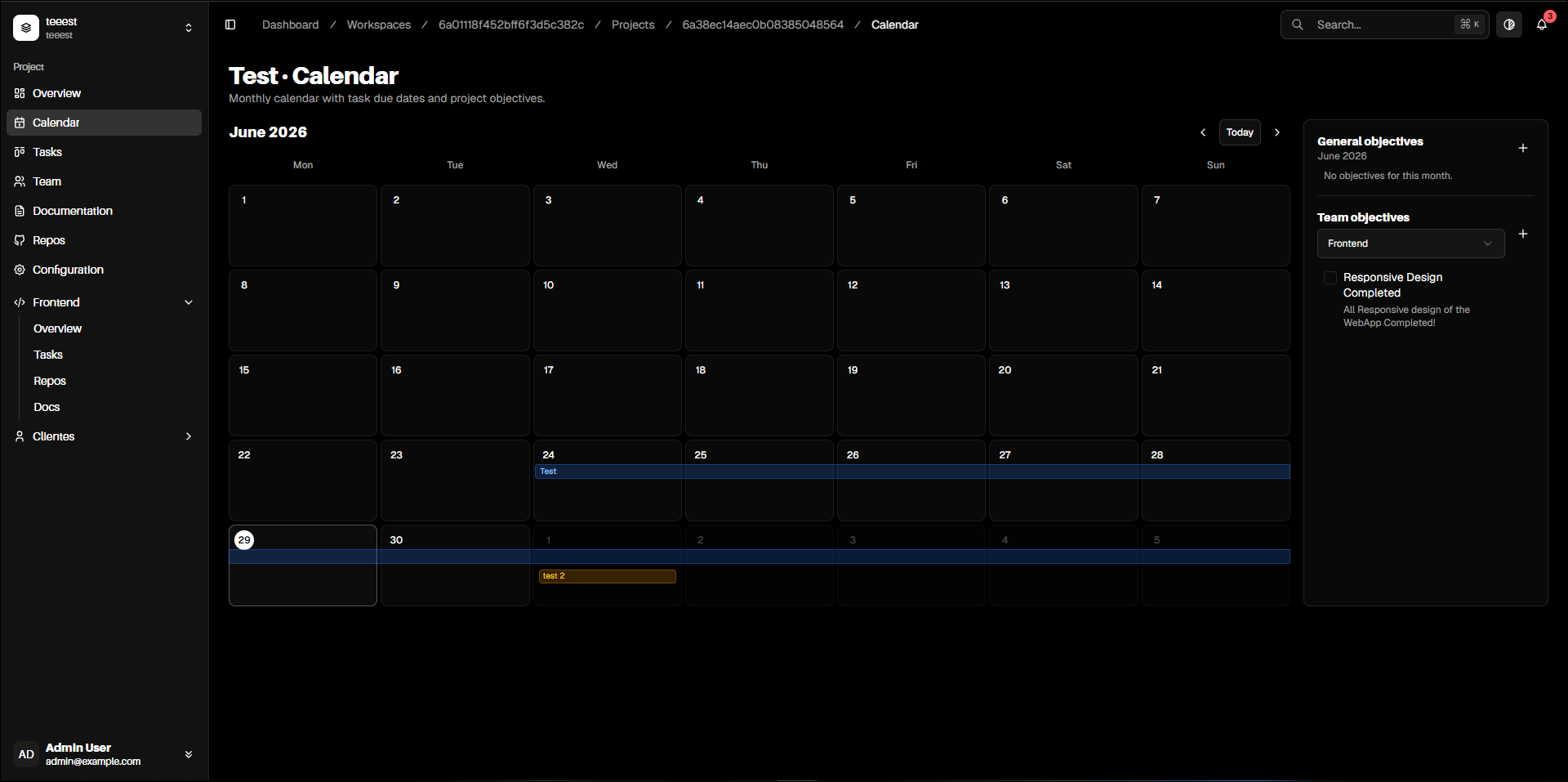Toggle the sidebar panel icon

pos(230,25)
